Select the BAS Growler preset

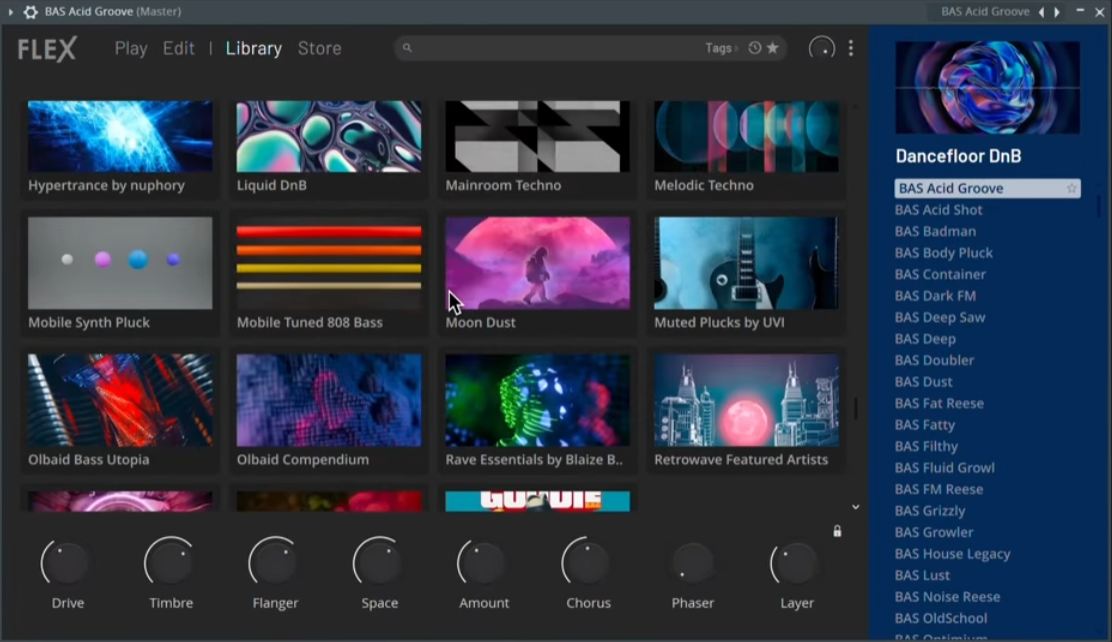click(934, 532)
